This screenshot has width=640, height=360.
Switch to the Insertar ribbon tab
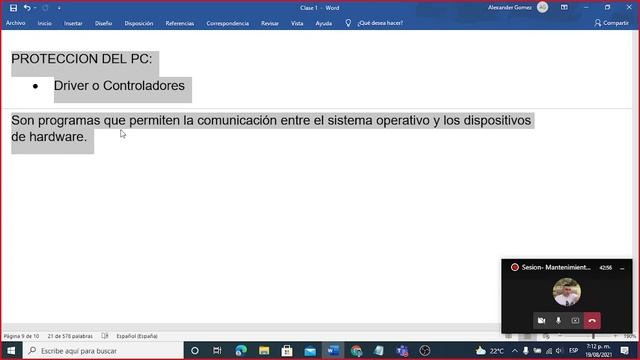[73, 23]
